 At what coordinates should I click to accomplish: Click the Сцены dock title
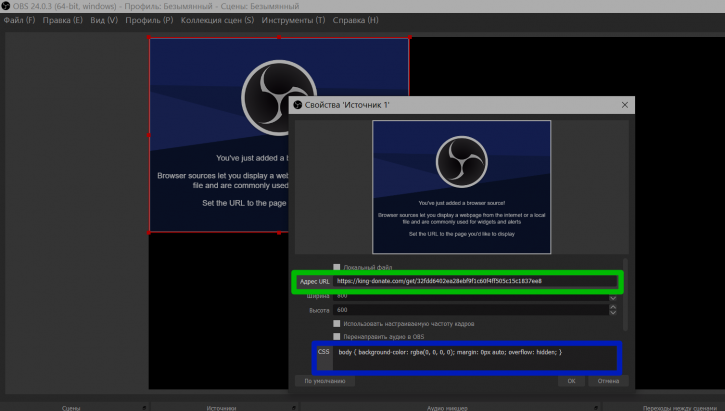tap(71, 408)
